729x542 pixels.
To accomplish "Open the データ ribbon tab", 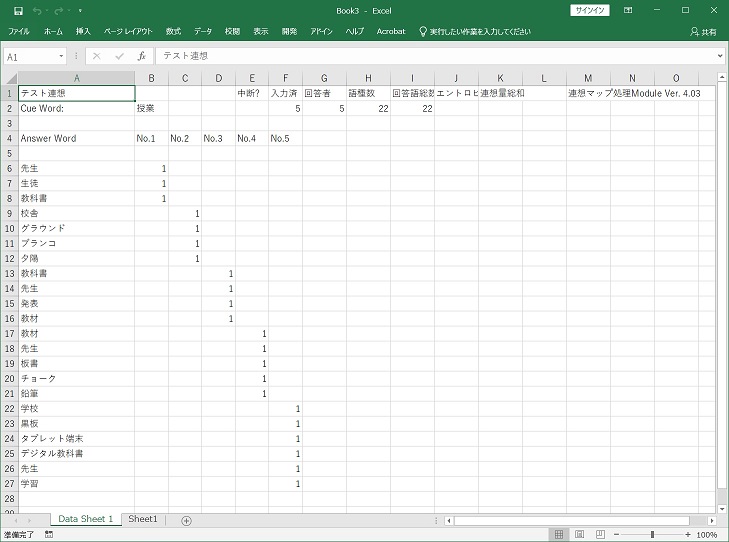I will (x=203, y=31).
